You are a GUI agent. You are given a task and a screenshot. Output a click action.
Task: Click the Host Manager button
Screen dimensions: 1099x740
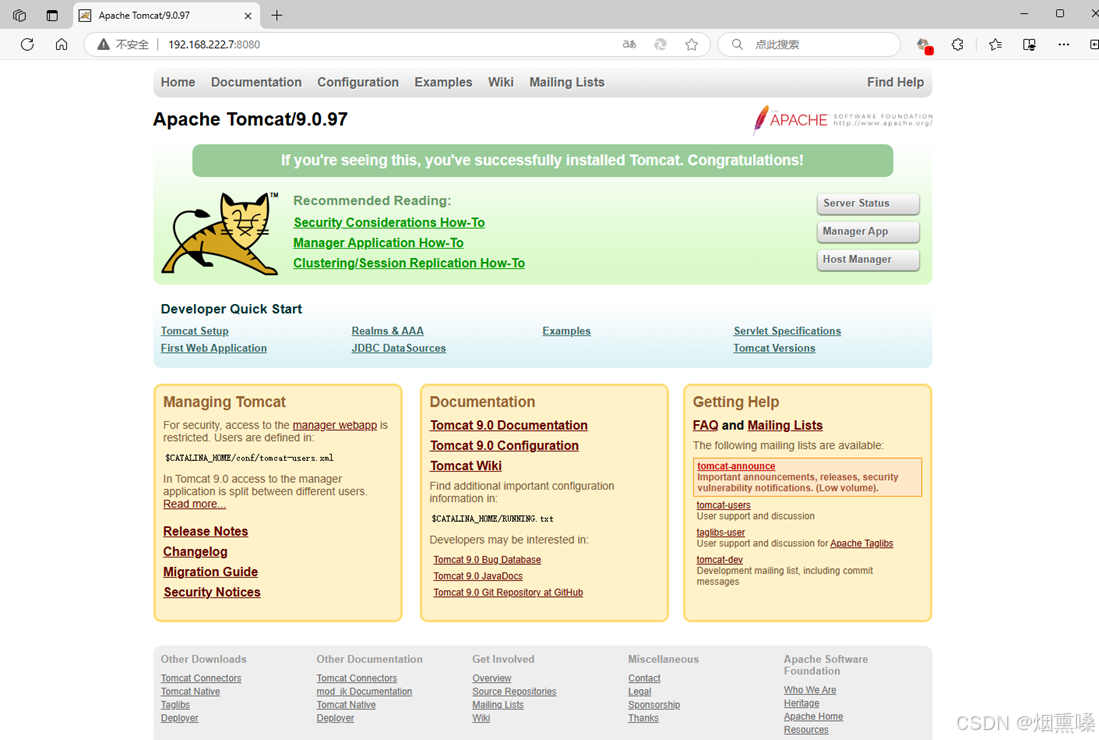[868, 259]
